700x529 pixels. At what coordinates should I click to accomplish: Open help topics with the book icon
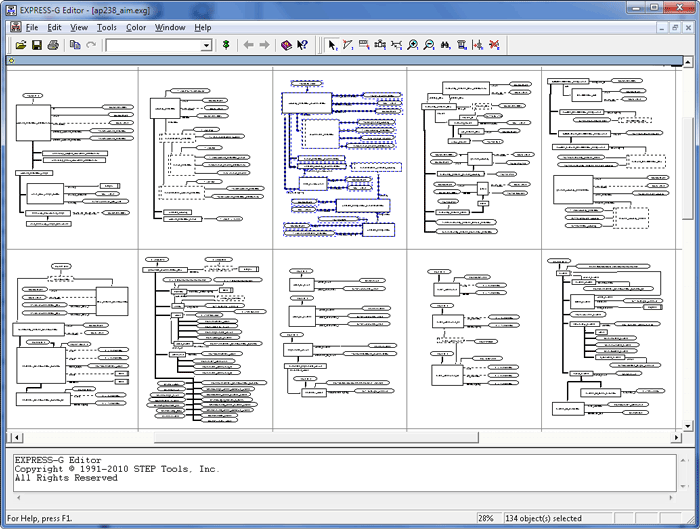[x=286, y=45]
